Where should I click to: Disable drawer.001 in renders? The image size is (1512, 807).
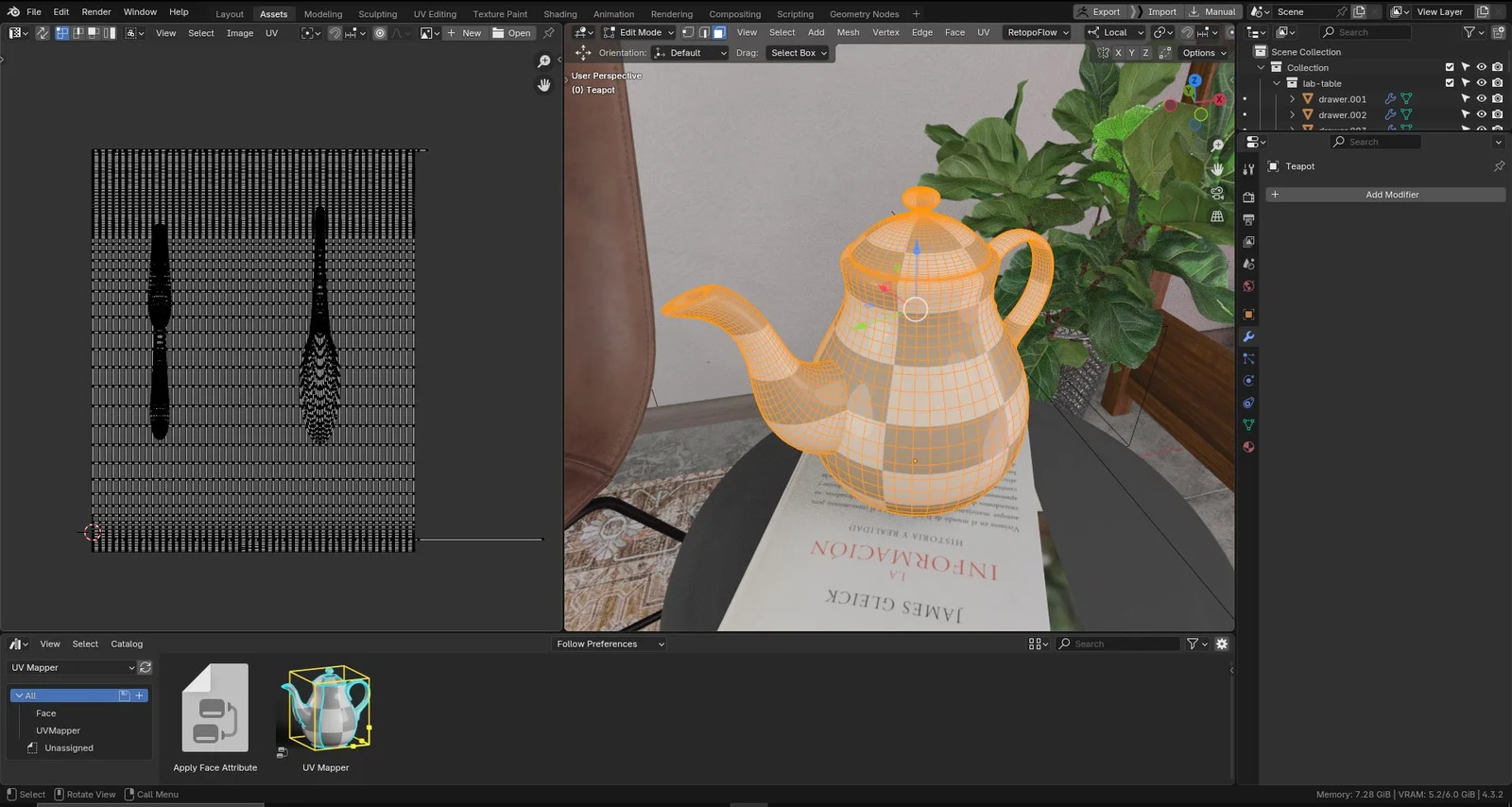[1498, 98]
